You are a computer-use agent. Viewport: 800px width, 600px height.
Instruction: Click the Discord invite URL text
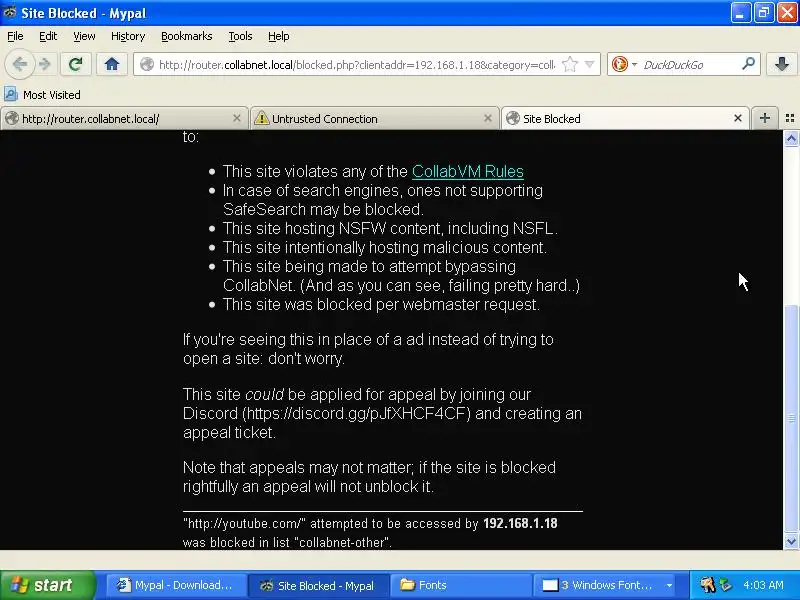point(357,413)
